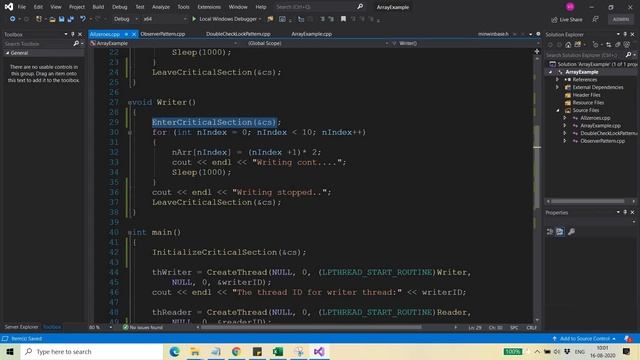The height and width of the screenshot is (360, 640).
Task: Click the navigate backward arrow icon
Action: pyautogui.click(x=13, y=19)
